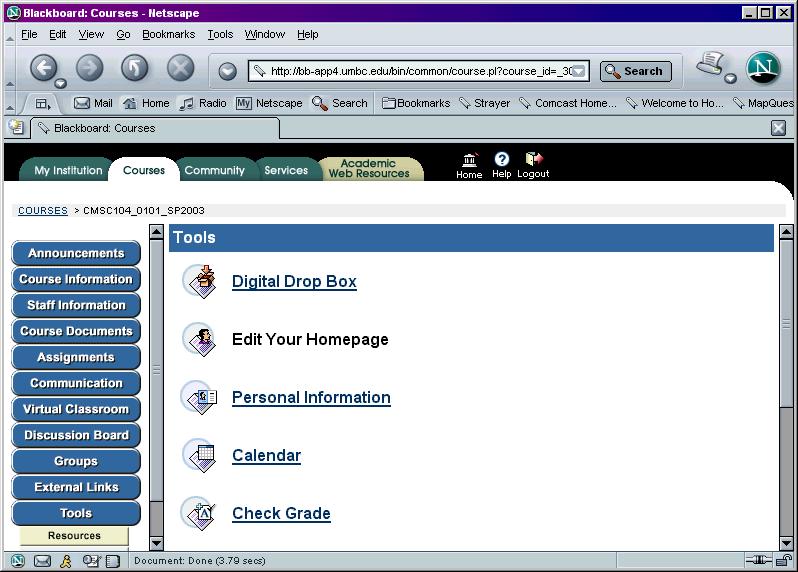Click the Print icon in toolbar
Image resolution: width=798 pixels, height=572 pixels.
click(710, 64)
